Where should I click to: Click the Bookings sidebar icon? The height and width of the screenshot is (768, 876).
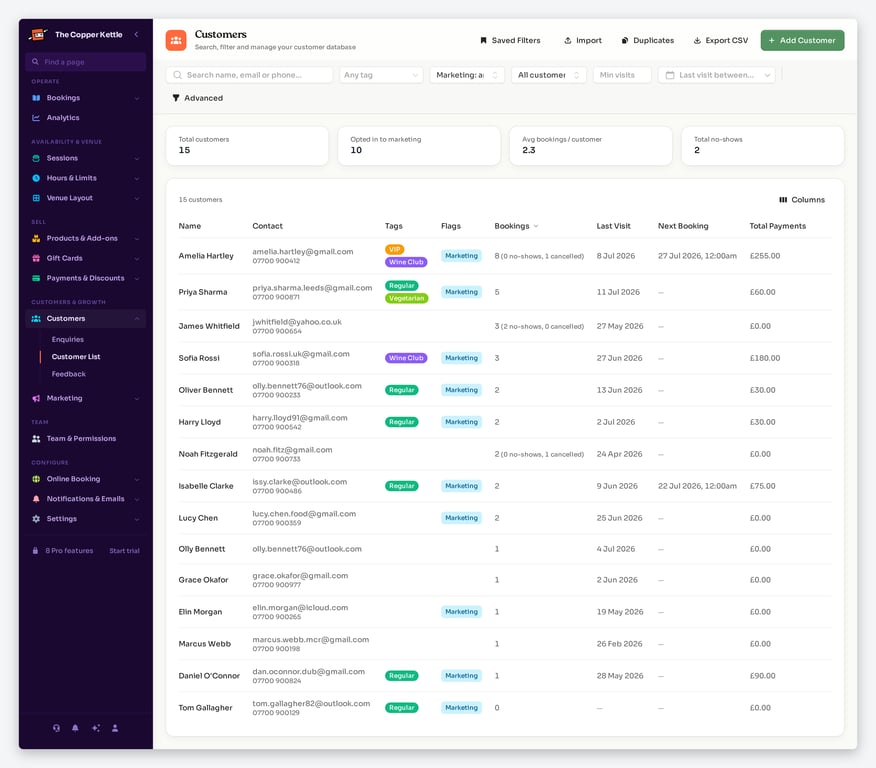[x=36, y=98]
